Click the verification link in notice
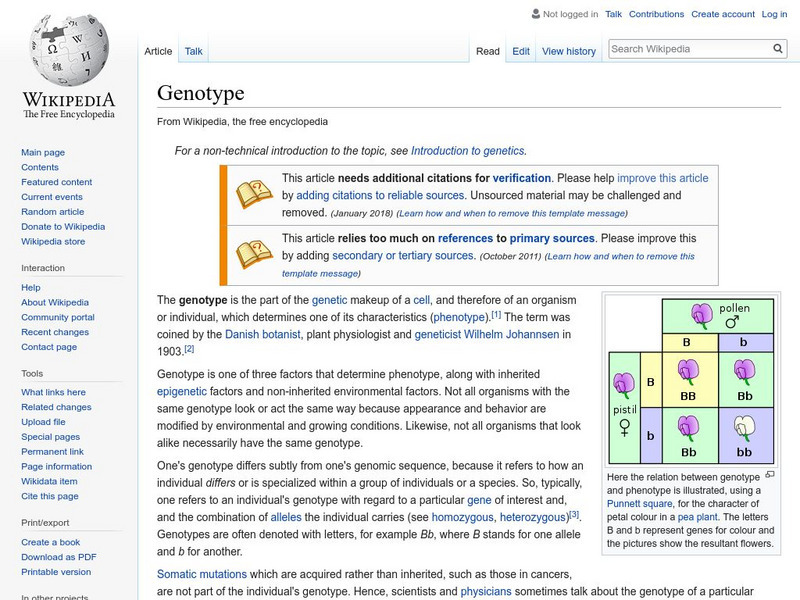Viewport: 800px width, 600px height. pyautogui.click(x=521, y=178)
